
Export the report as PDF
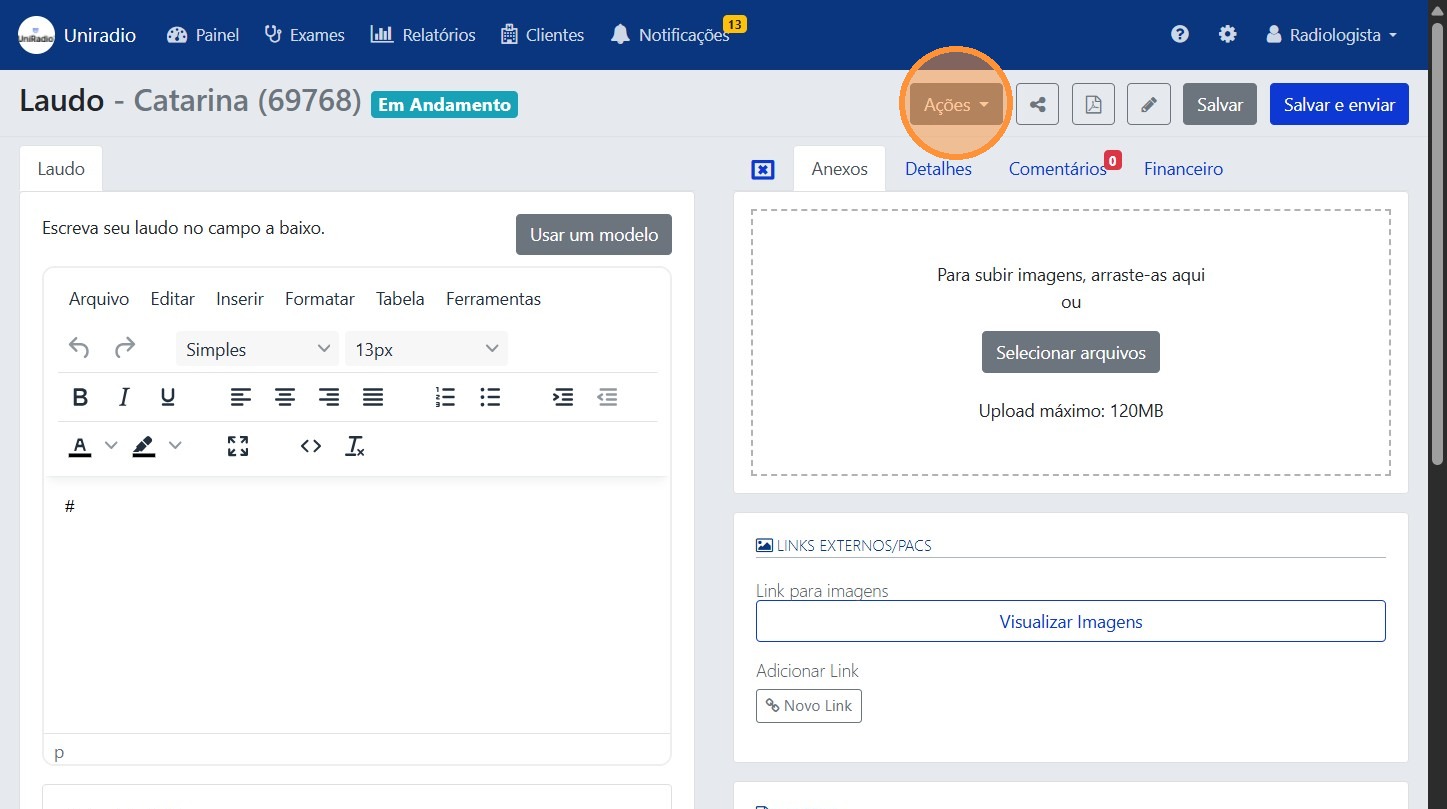point(1093,105)
